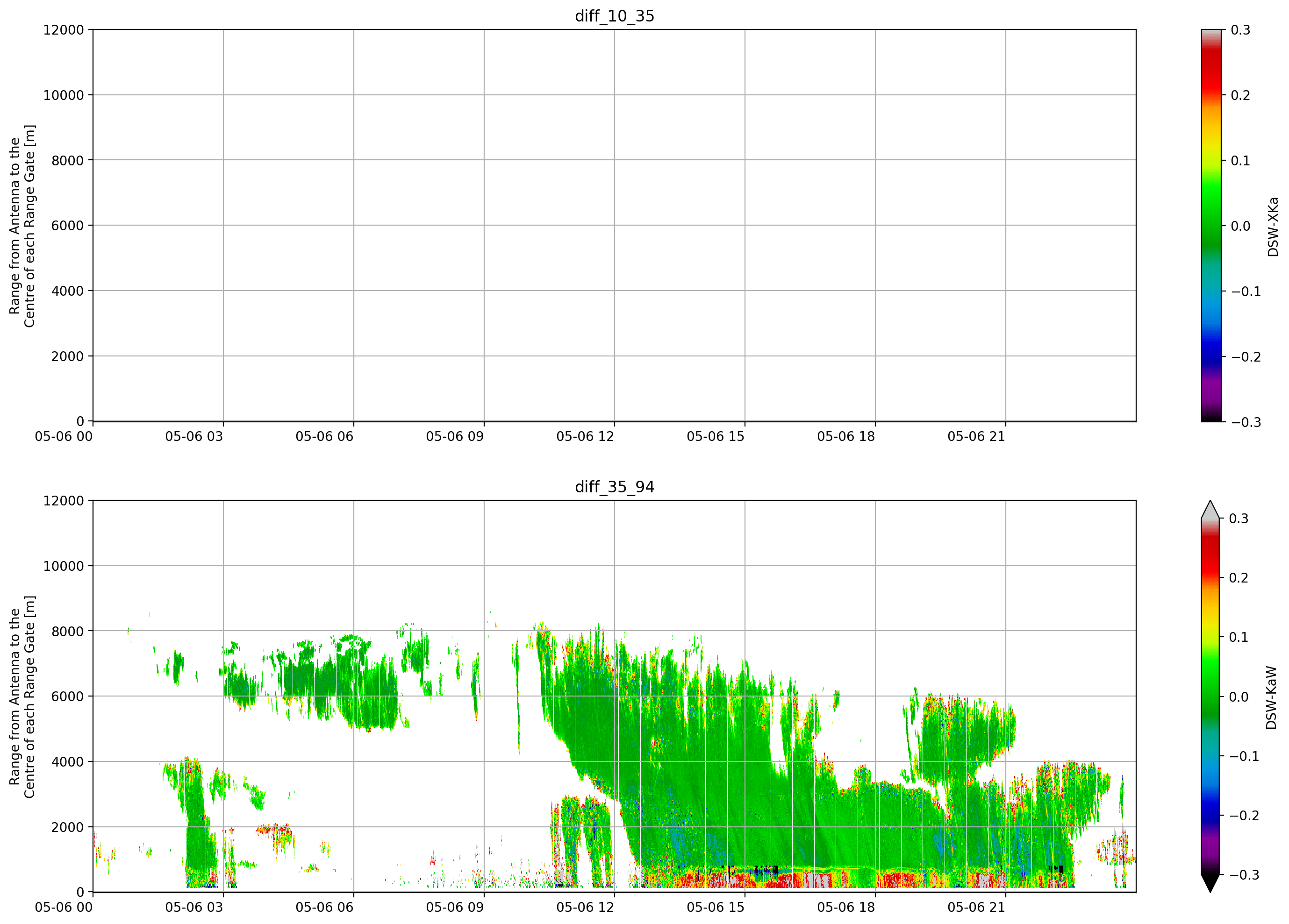1289x924 pixels.
Task: Click the 2000 y-tick in diff_35_94 plot
Action: (x=68, y=827)
